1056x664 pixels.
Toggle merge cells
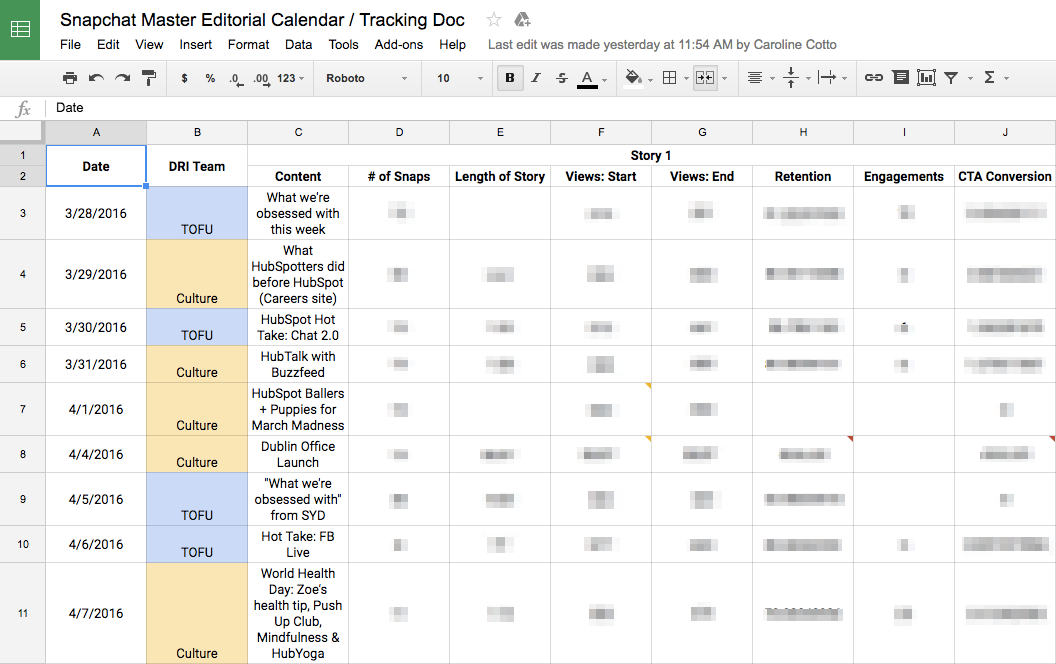click(705, 78)
